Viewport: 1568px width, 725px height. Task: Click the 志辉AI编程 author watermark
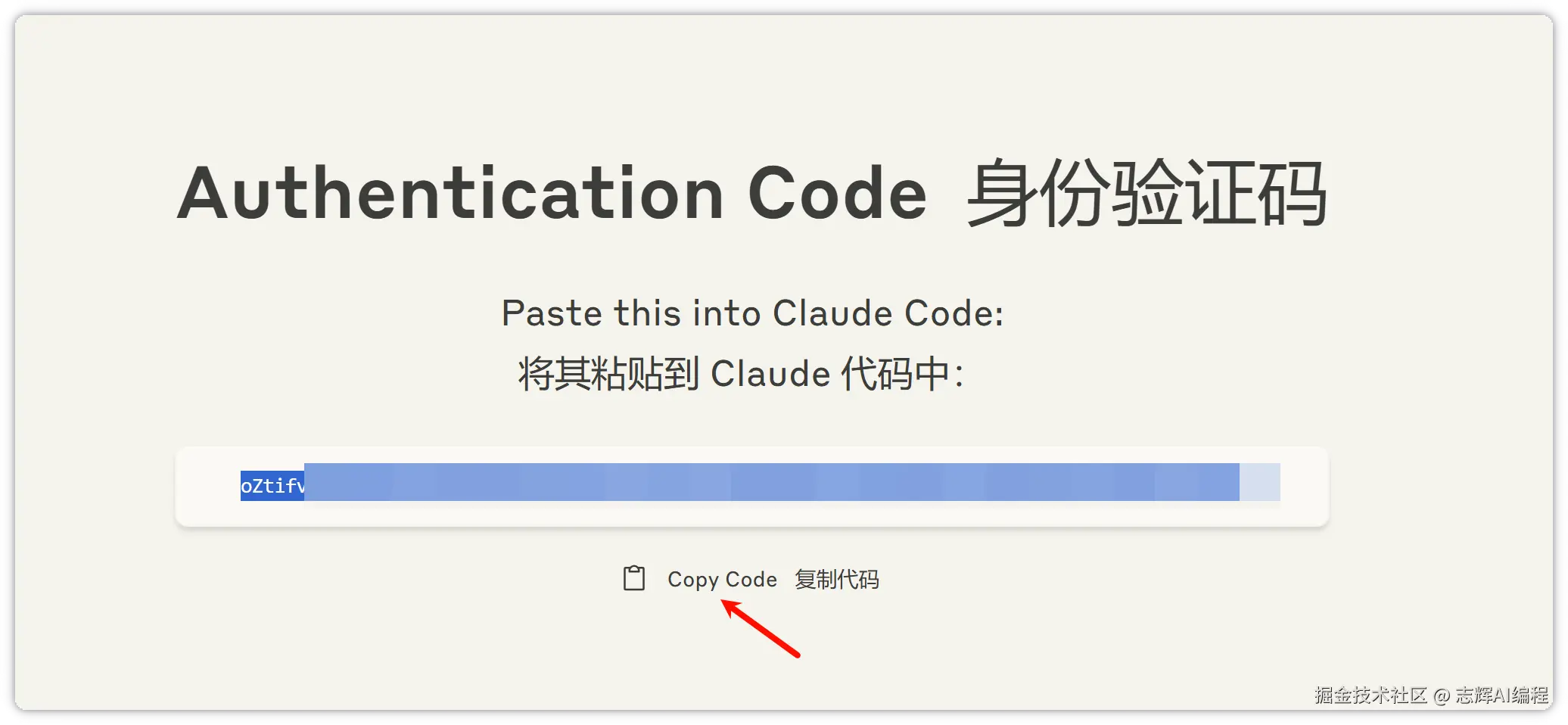pyautogui.click(x=1502, y=695)
